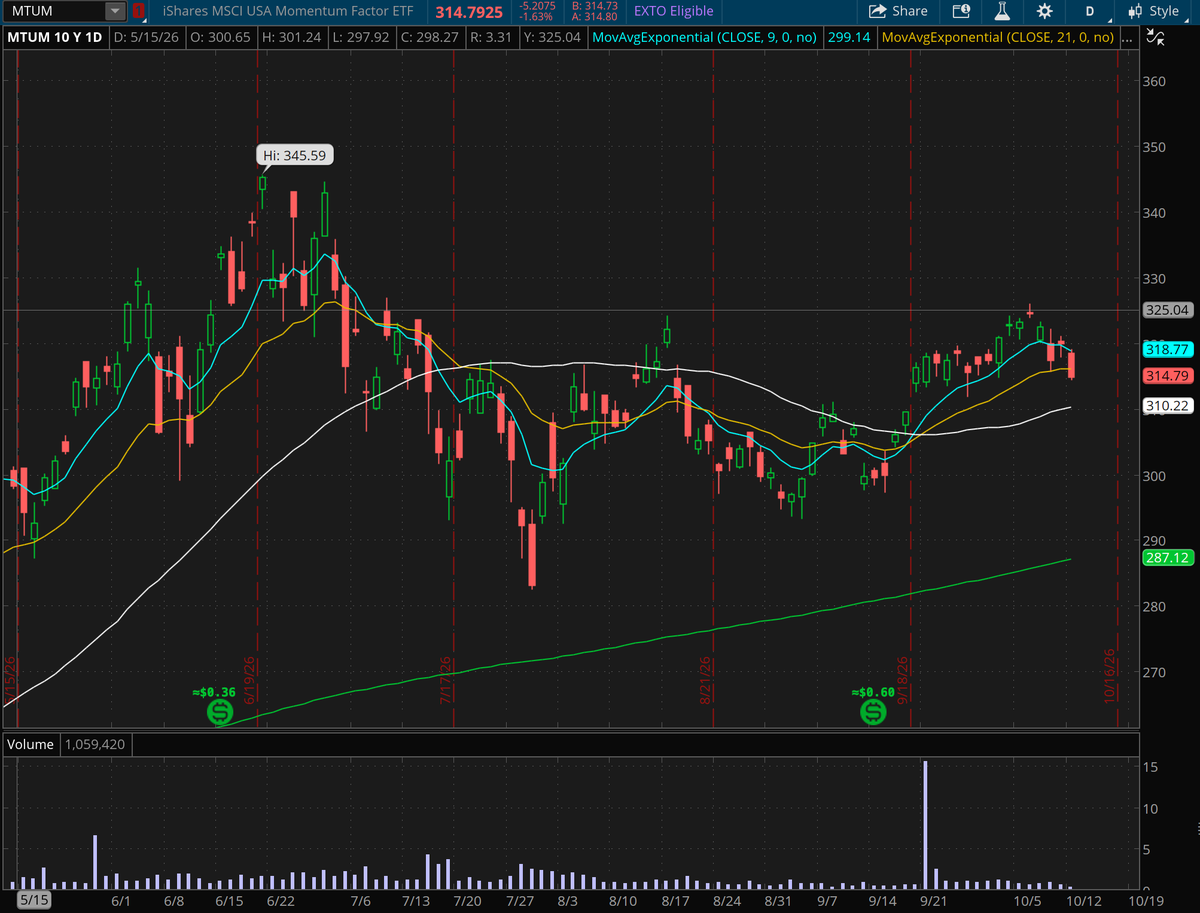The height and width of the screenshot is (913, 1200).
Task: Click the 8/21/26 expiration marker label
Action: pyautogui.click(x=705, y=680)
